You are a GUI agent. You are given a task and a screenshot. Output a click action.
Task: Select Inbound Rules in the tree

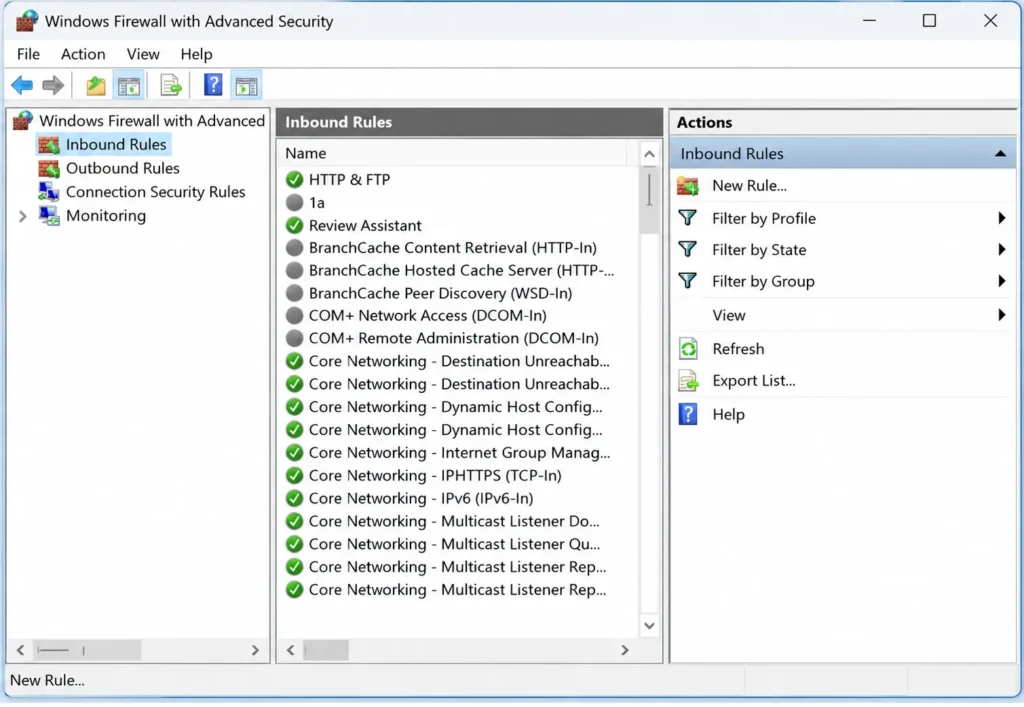(116, 144)
